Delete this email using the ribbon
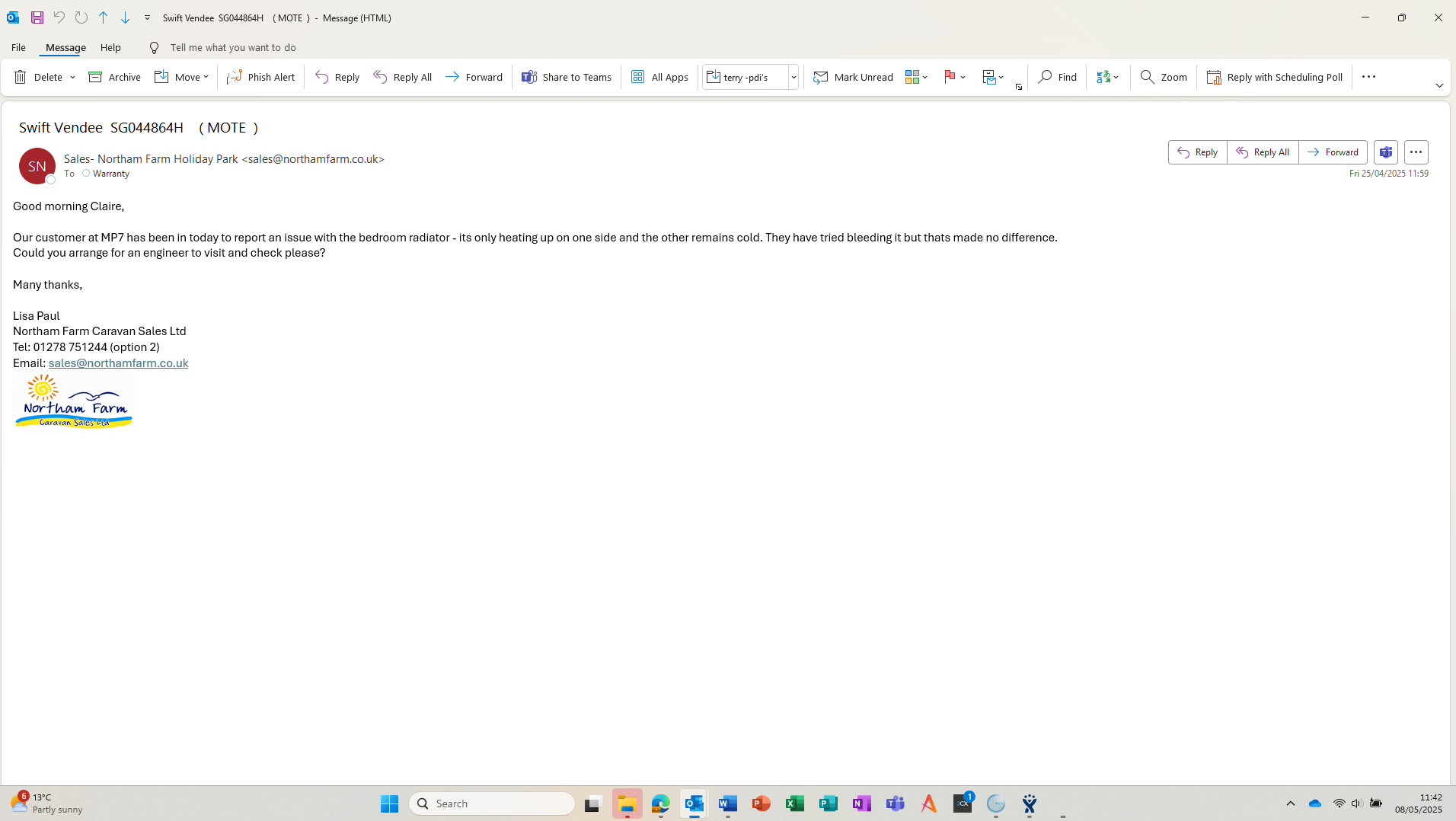 39,77
